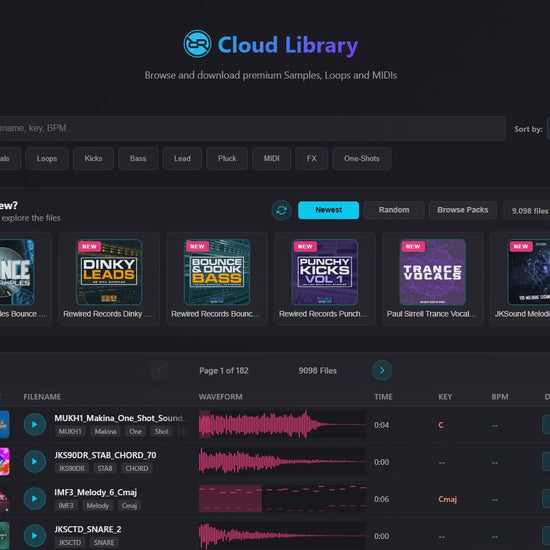
Task: Click the IMF3_Melody_6_Cmaj filename
Action: [95, 492]
